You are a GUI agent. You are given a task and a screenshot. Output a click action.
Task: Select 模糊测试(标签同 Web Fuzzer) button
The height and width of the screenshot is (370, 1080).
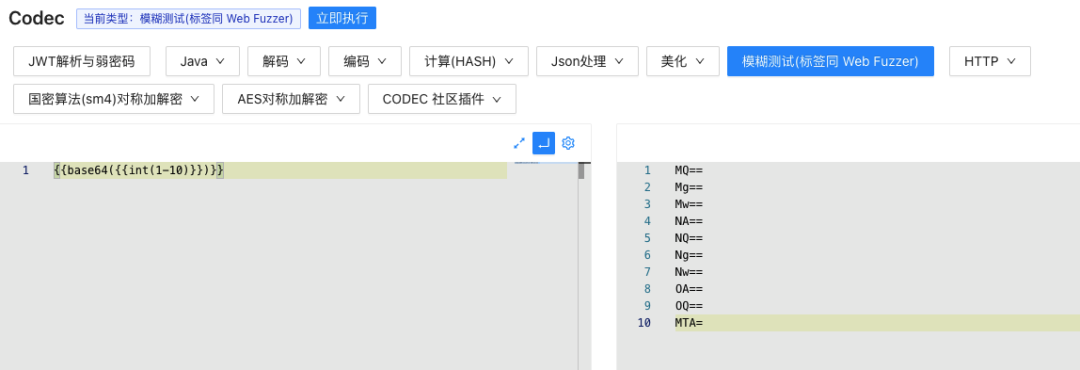tap(830, 61)
